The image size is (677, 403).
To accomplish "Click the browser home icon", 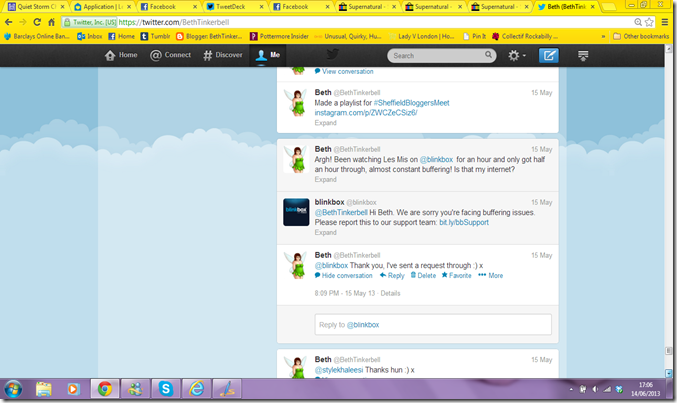I will point(51,22).
